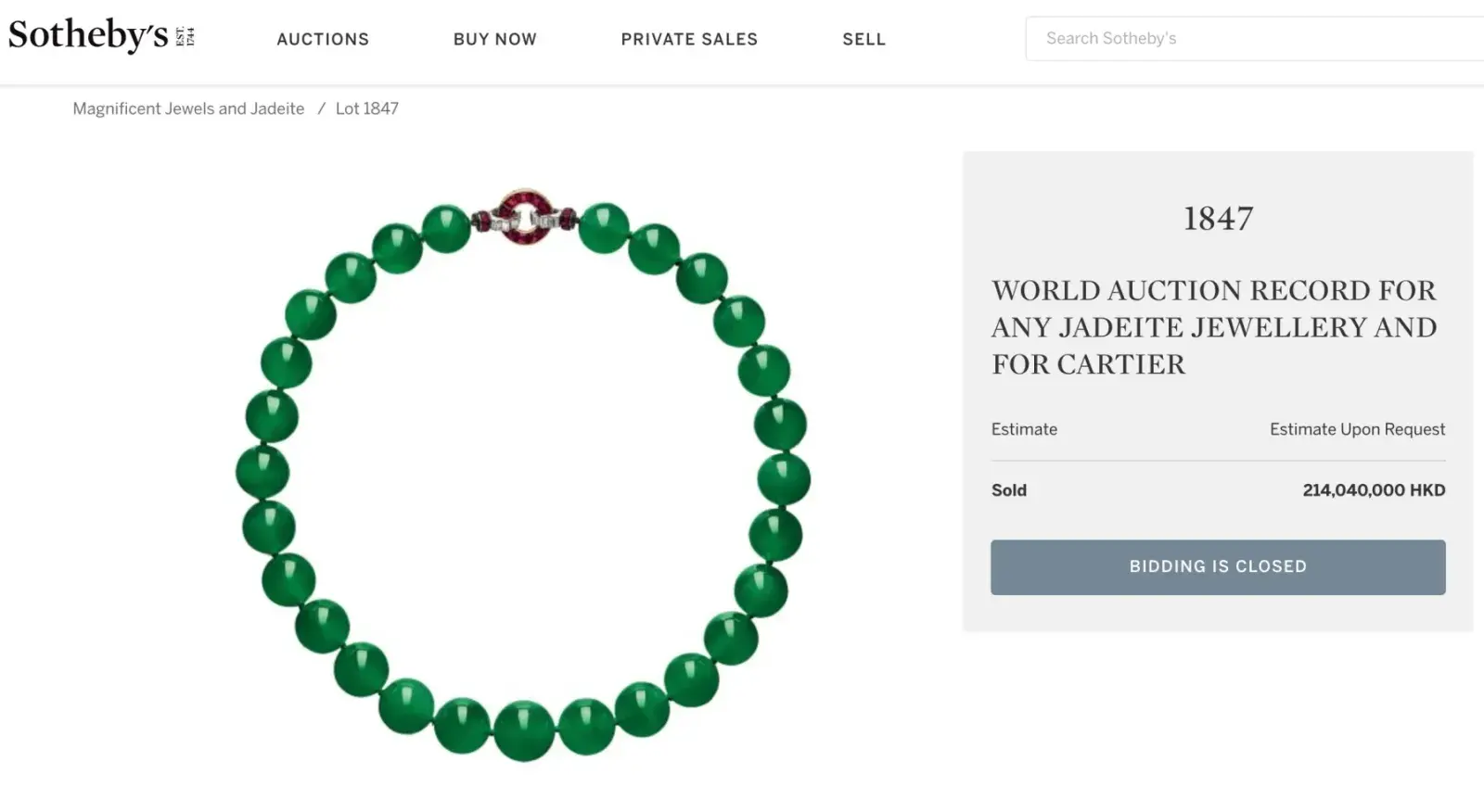The width and height of the screenshot is (1484, 812).
Task: Click the Sold label
Action: pos(1009,490)
